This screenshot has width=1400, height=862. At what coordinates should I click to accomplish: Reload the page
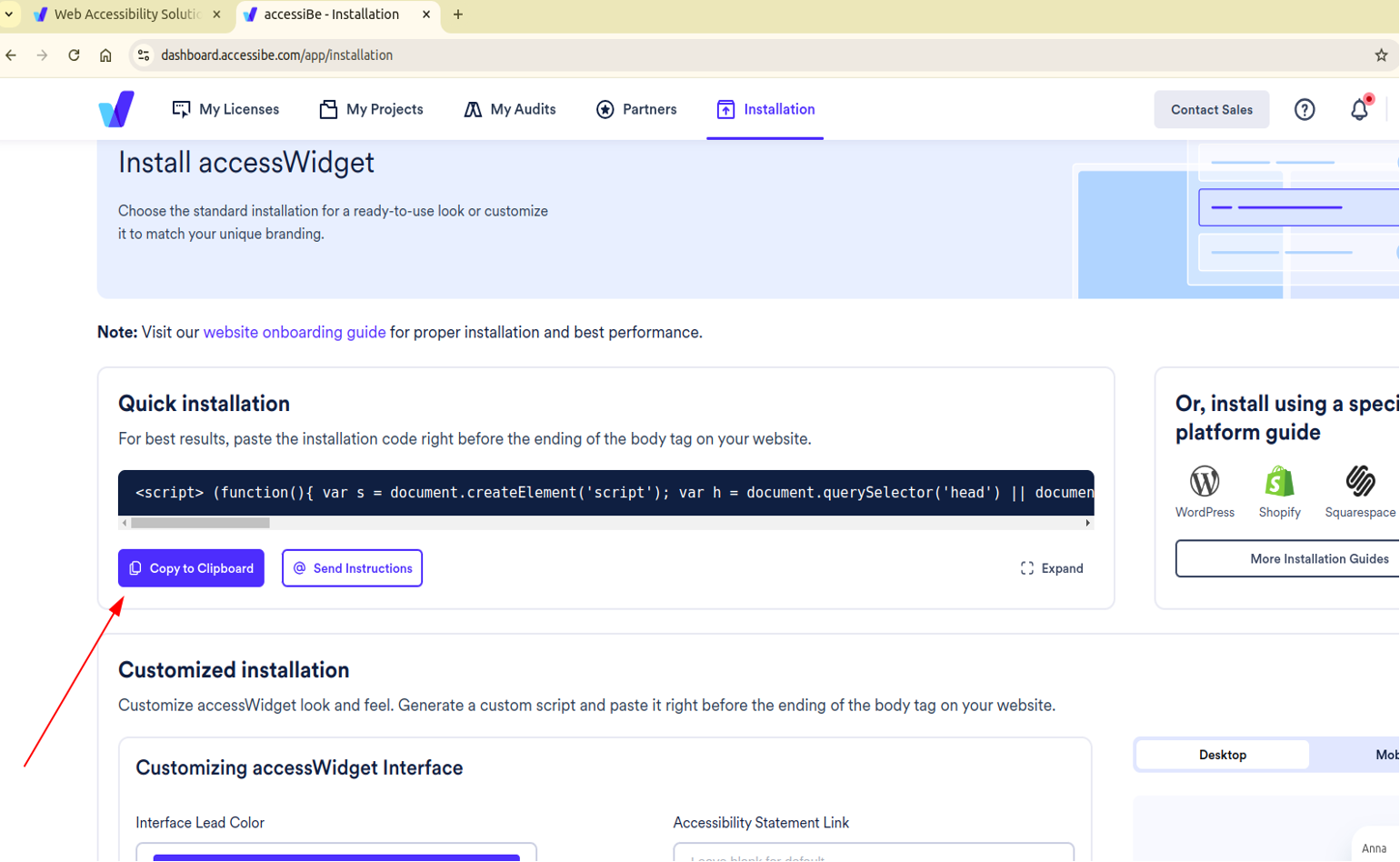coord(74,55)
